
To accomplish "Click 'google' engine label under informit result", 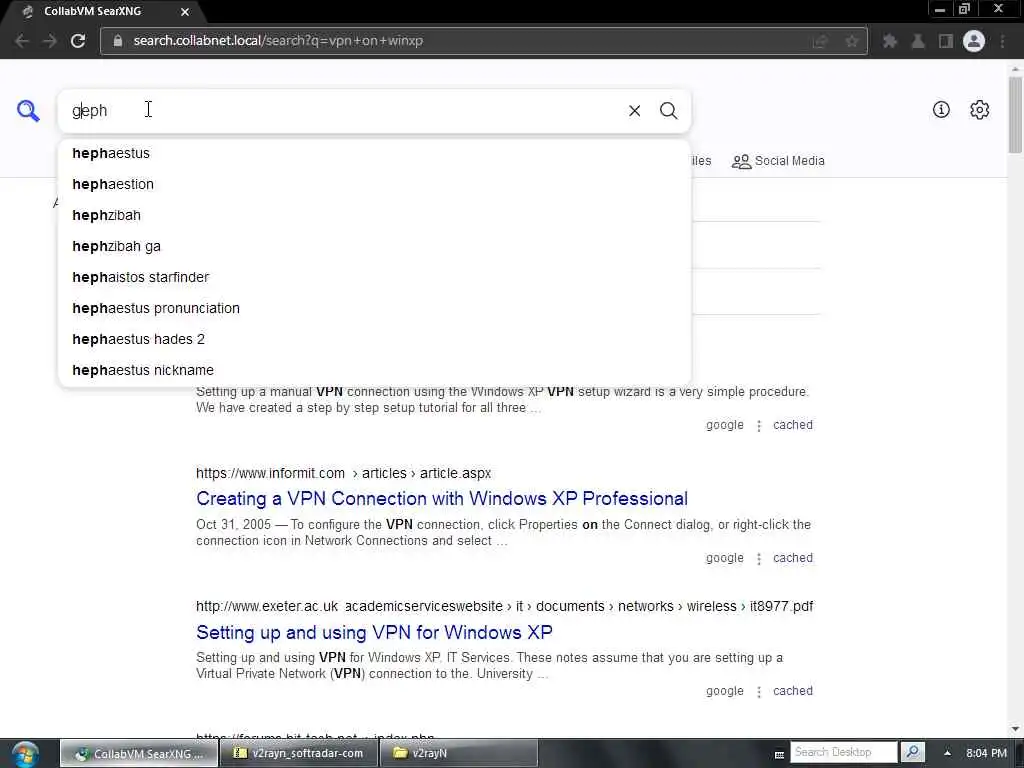I will (x=724, y=558).
